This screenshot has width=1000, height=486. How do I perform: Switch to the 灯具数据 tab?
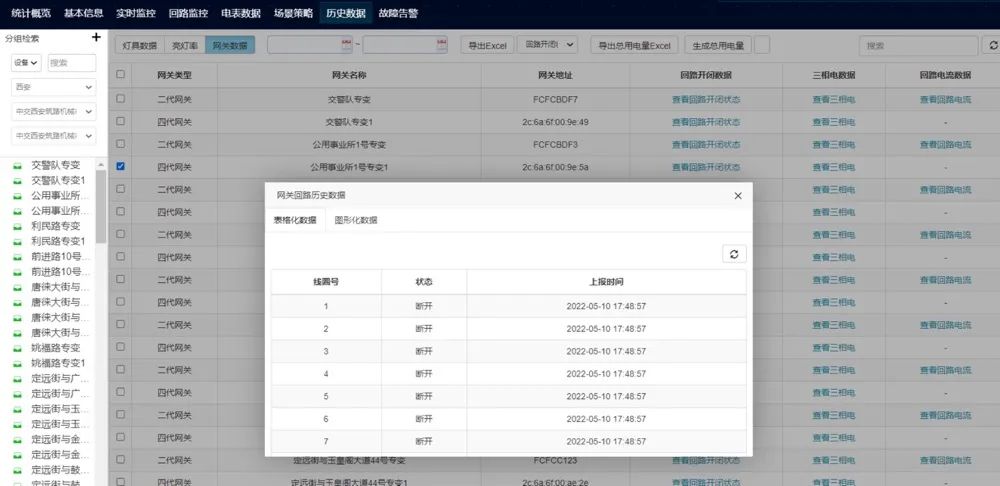click(139, 45)
